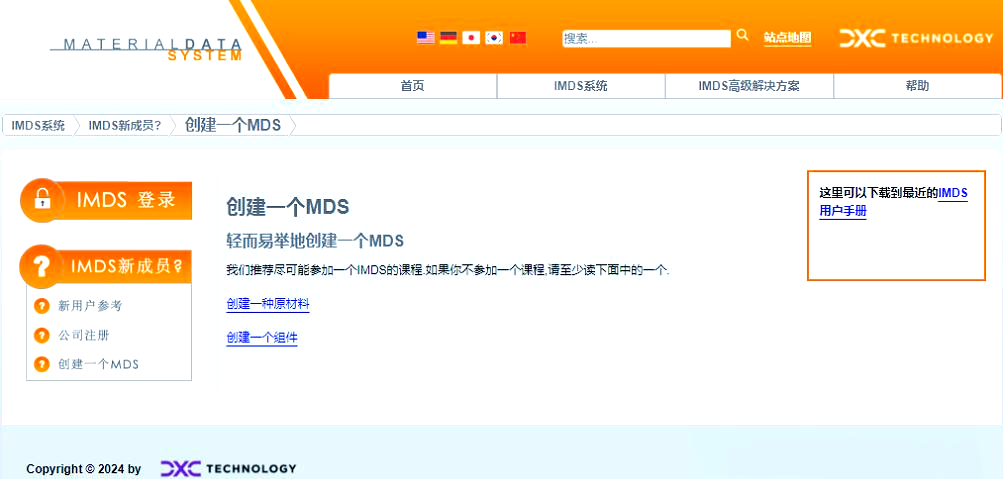Switch language via the Chinese flag
Viewport: 1003px width, 479px height.
(x=517, y=38)
